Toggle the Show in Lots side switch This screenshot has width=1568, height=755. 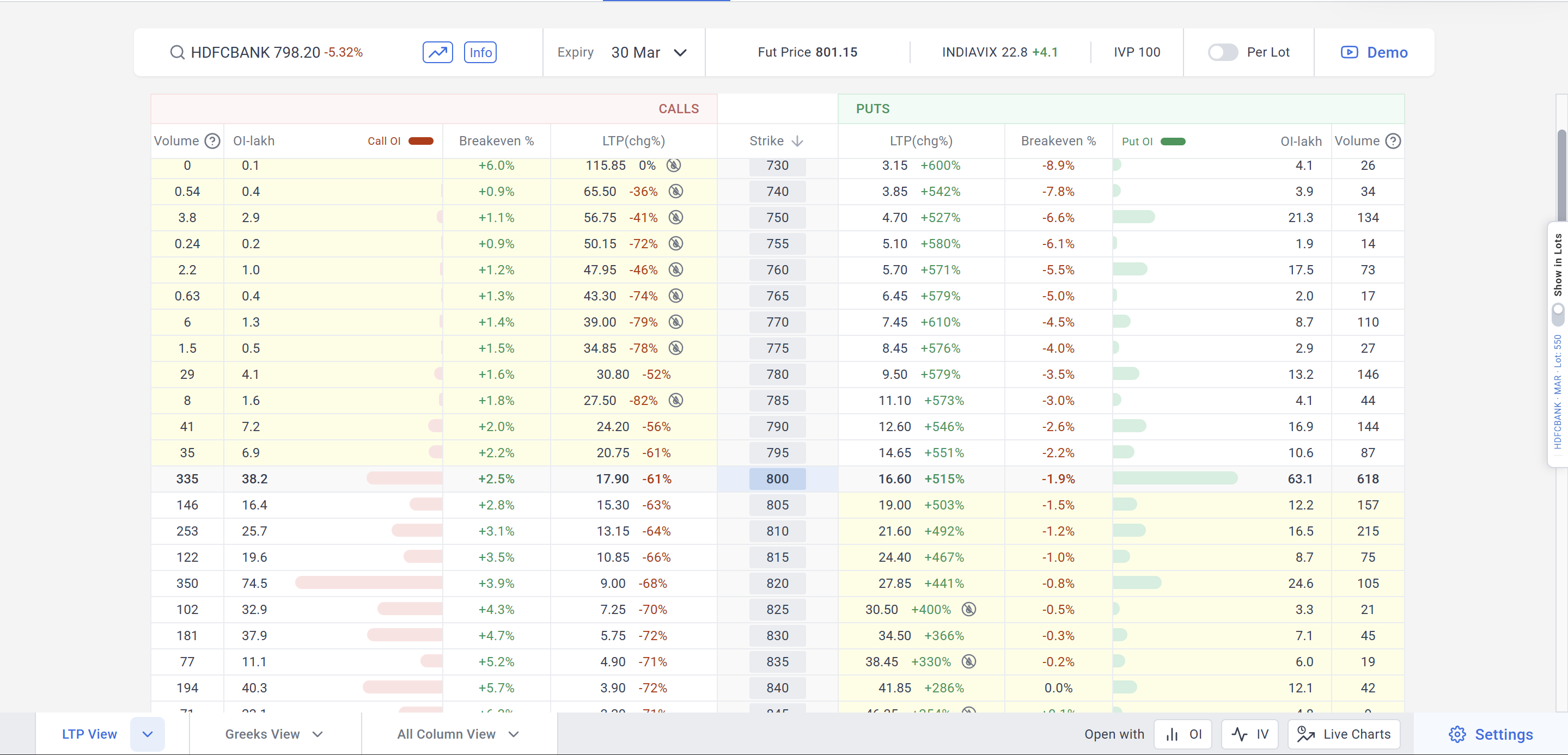coord(1558,315)
